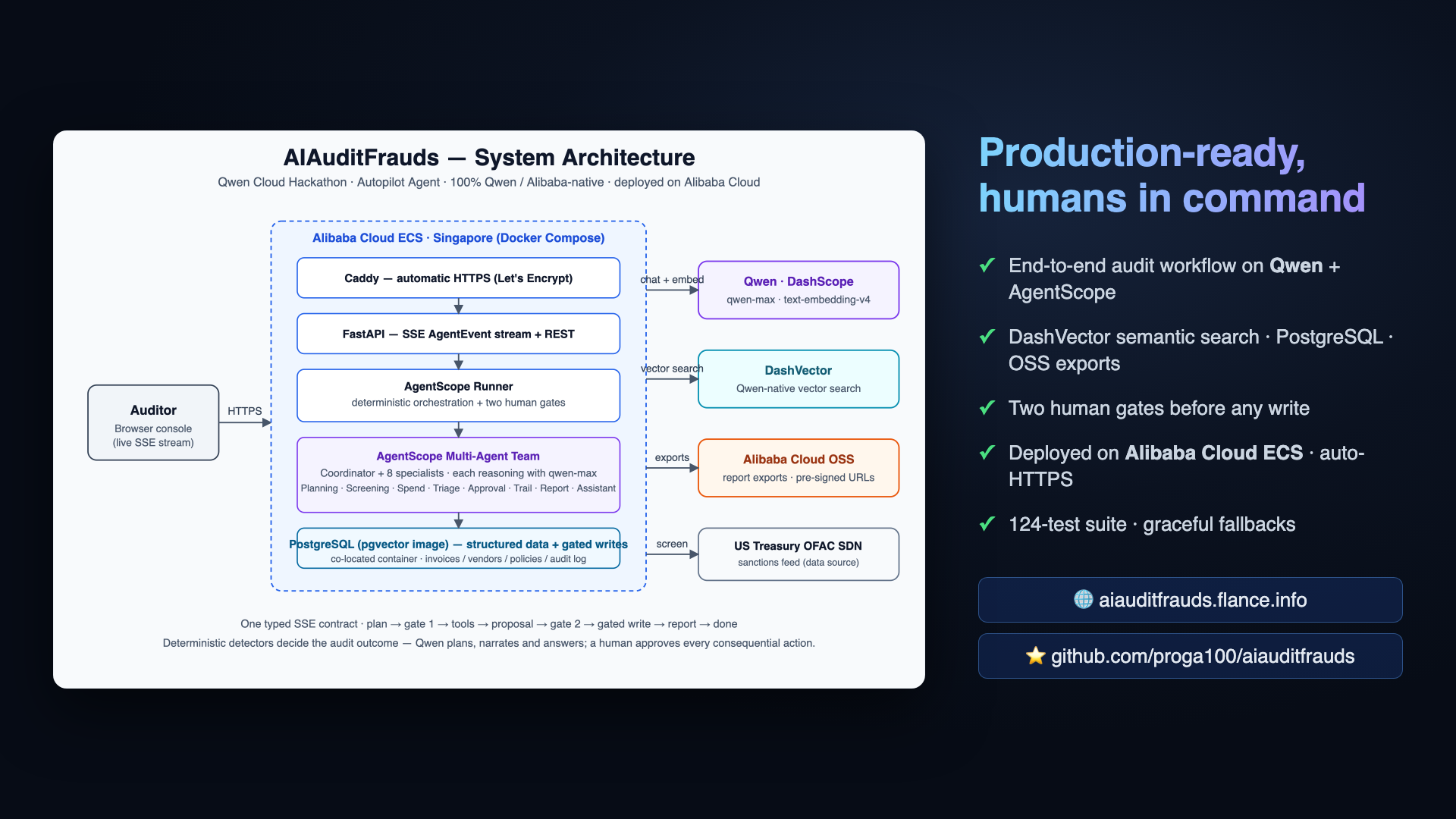This screenshot has height=819, width=1456.
Task: Click the globe icon beside aiauditfrauds.flance.info
Action: [1084, 599]
